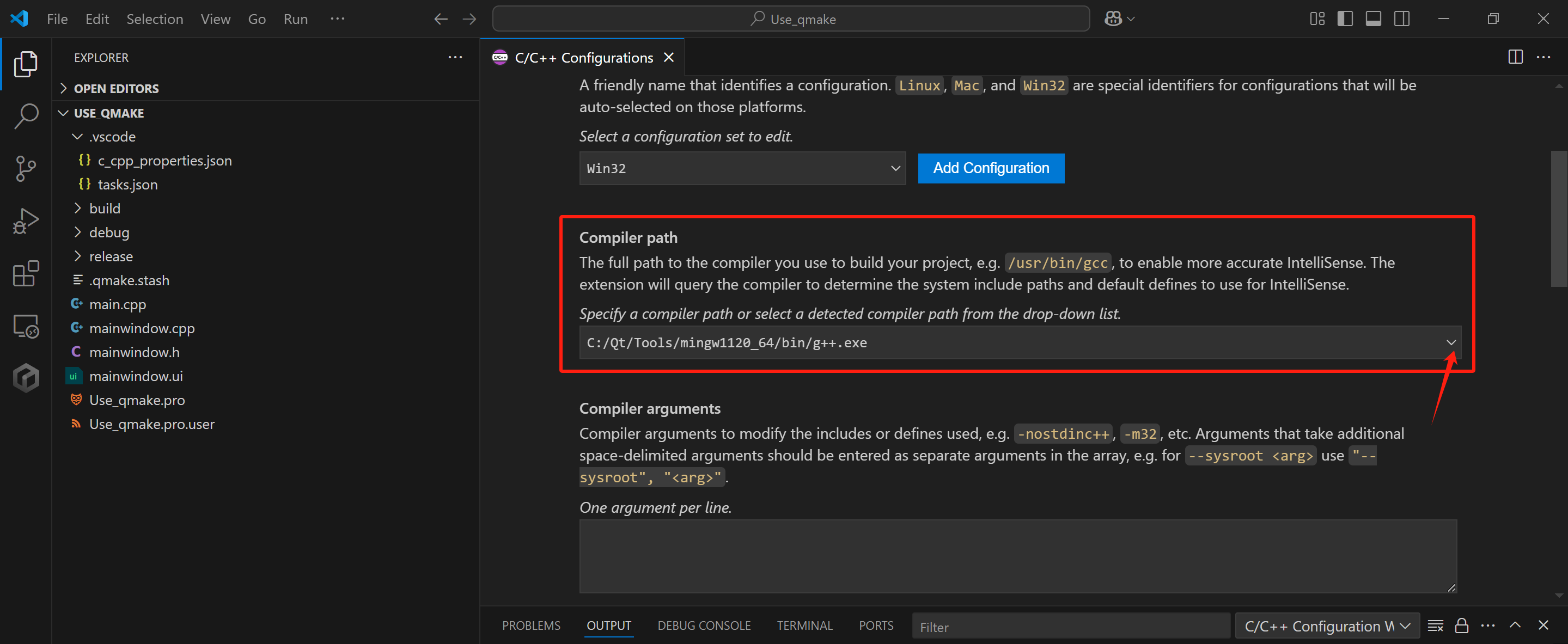Click the Filter field in the Output panel

[x=1071, y=625]
